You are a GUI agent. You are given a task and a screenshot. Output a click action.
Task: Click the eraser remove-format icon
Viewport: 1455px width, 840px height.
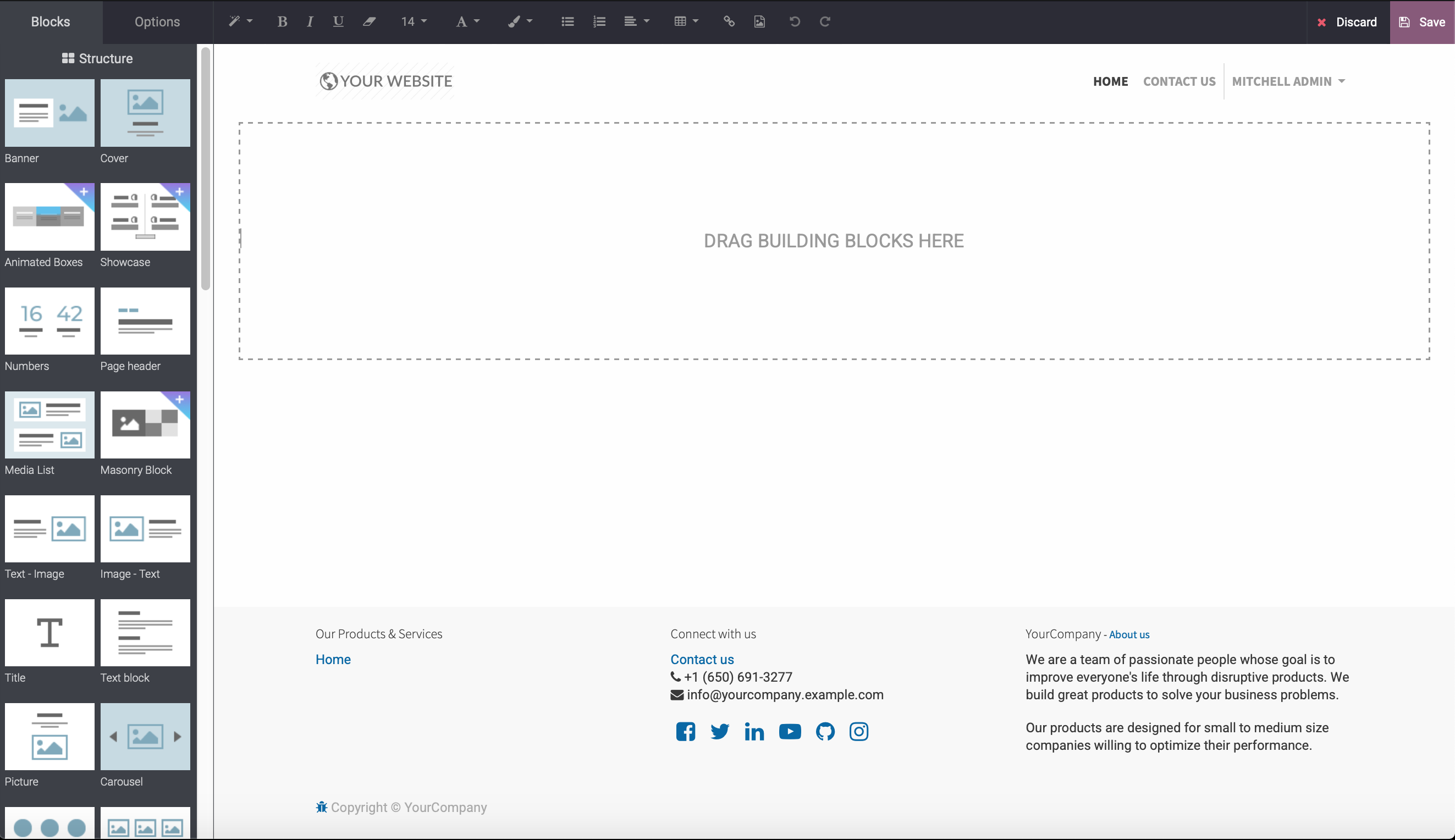[369, 22]
